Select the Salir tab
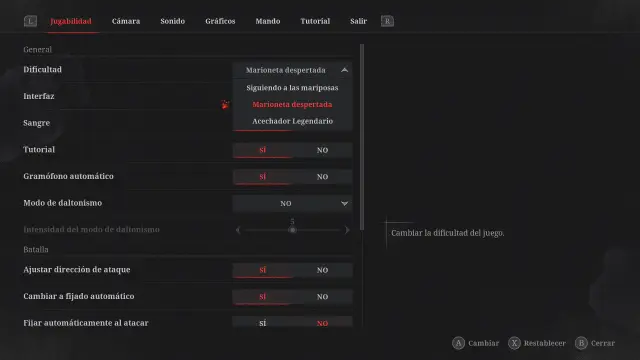The image size is (640, 360). (x=358, y=21)
